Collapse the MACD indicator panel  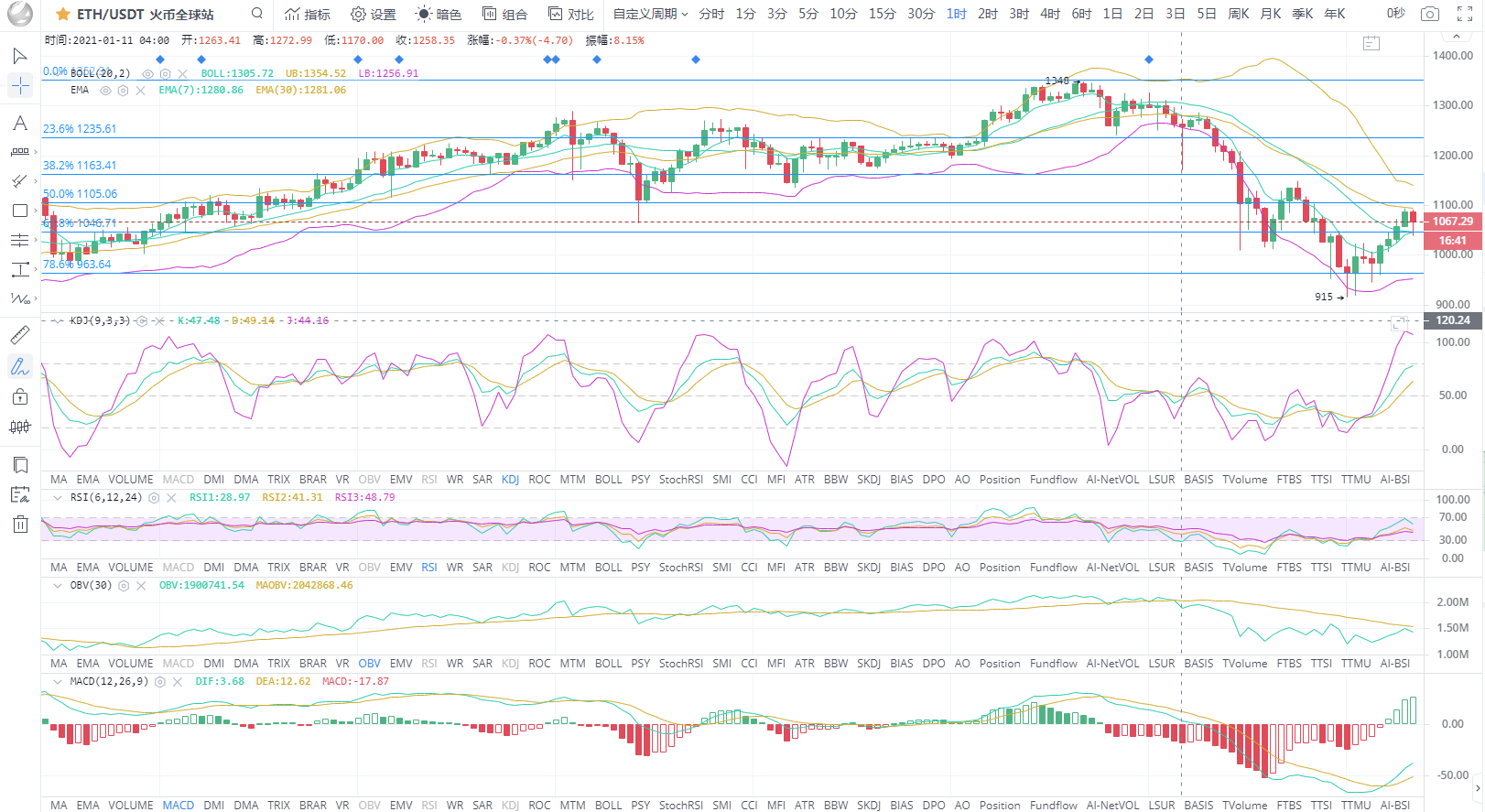pos(58,682)
